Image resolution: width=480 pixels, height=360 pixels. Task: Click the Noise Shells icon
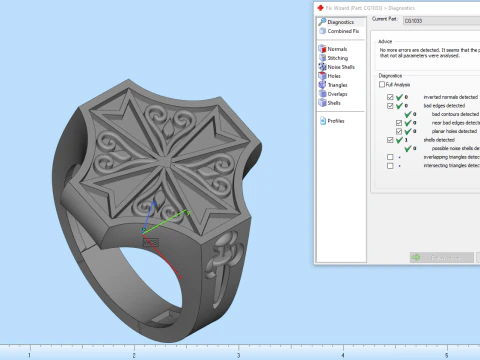[322, 67]
